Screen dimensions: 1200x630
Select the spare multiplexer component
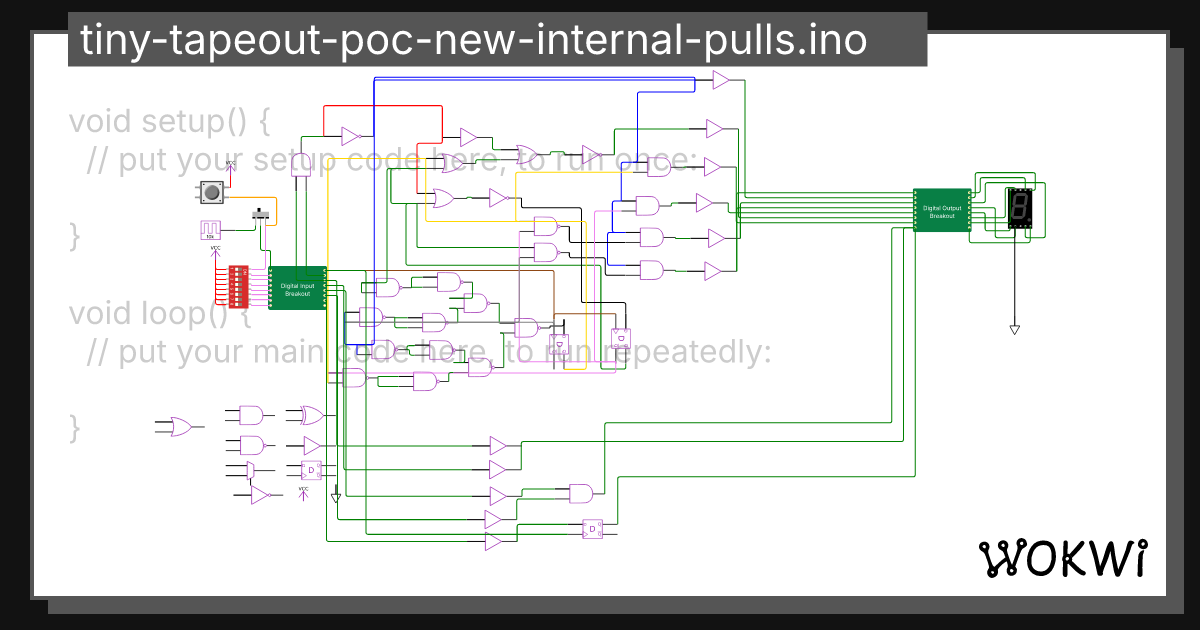(x=250, y=469)
